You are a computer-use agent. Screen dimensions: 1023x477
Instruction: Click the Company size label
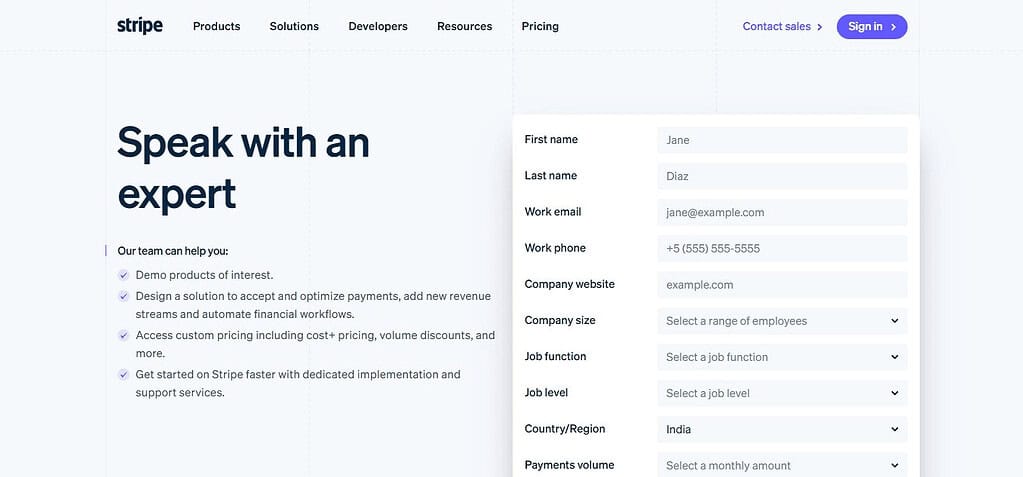[x=560, y=320]
